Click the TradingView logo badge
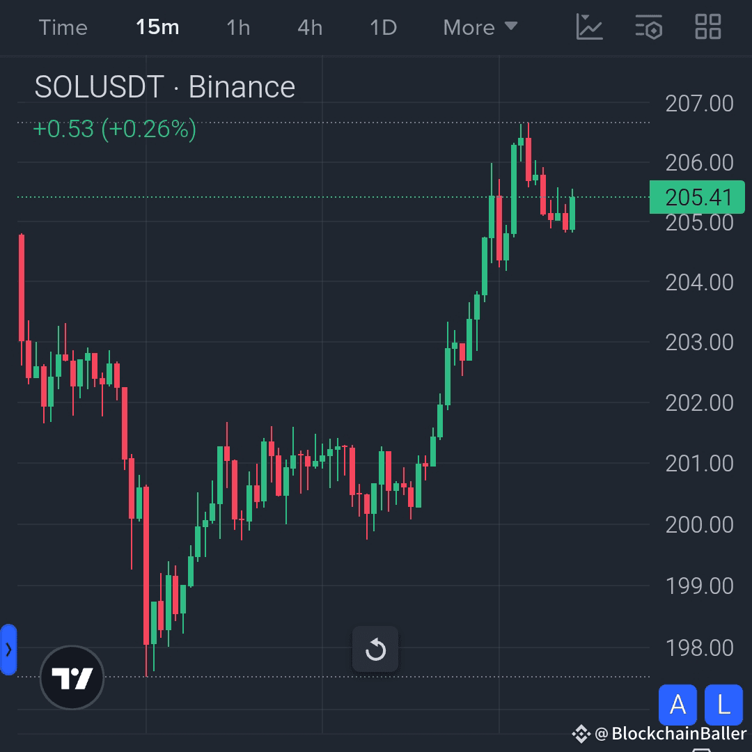 (72, 678)
